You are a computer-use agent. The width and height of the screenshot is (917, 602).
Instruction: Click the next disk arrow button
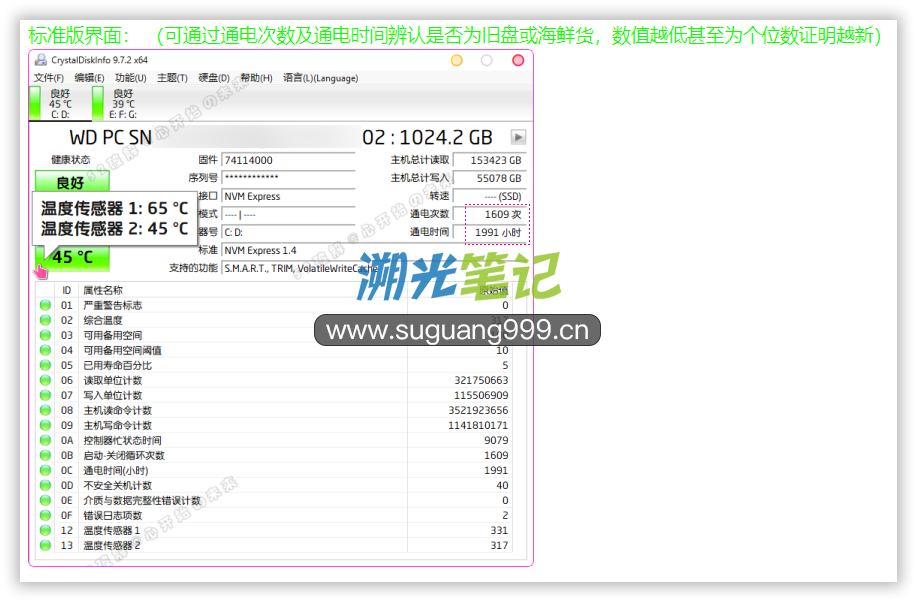click(518, 138)
